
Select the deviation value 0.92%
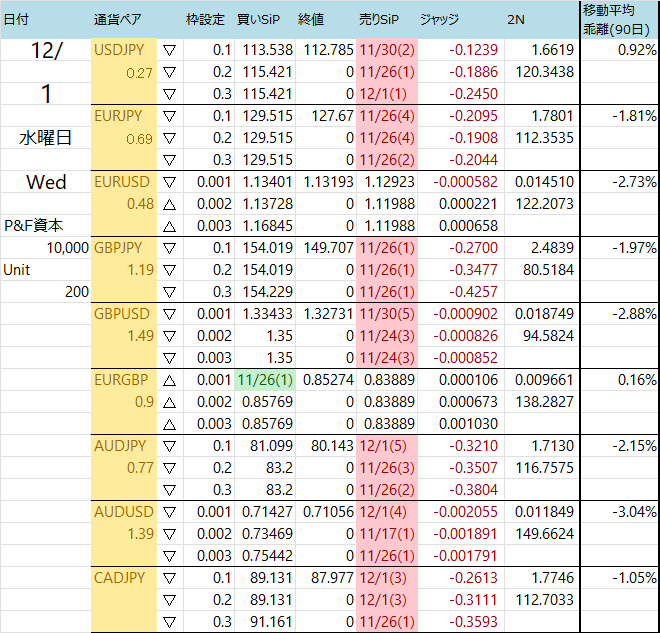click(637, 50)
